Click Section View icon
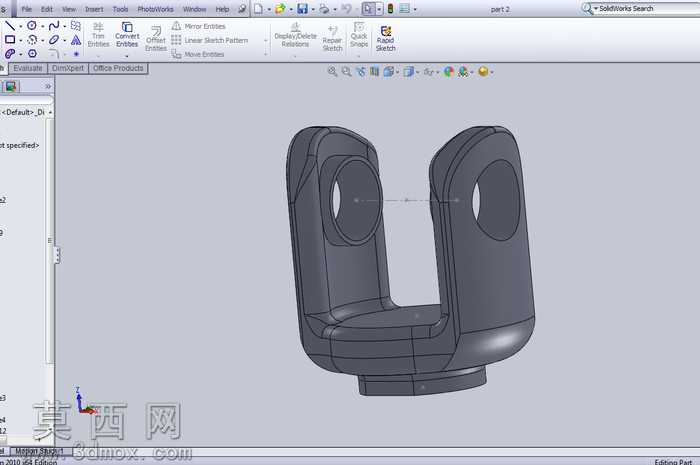Image resolution: width=700 pixels, height=465 pixels. (x=375, y=71)
